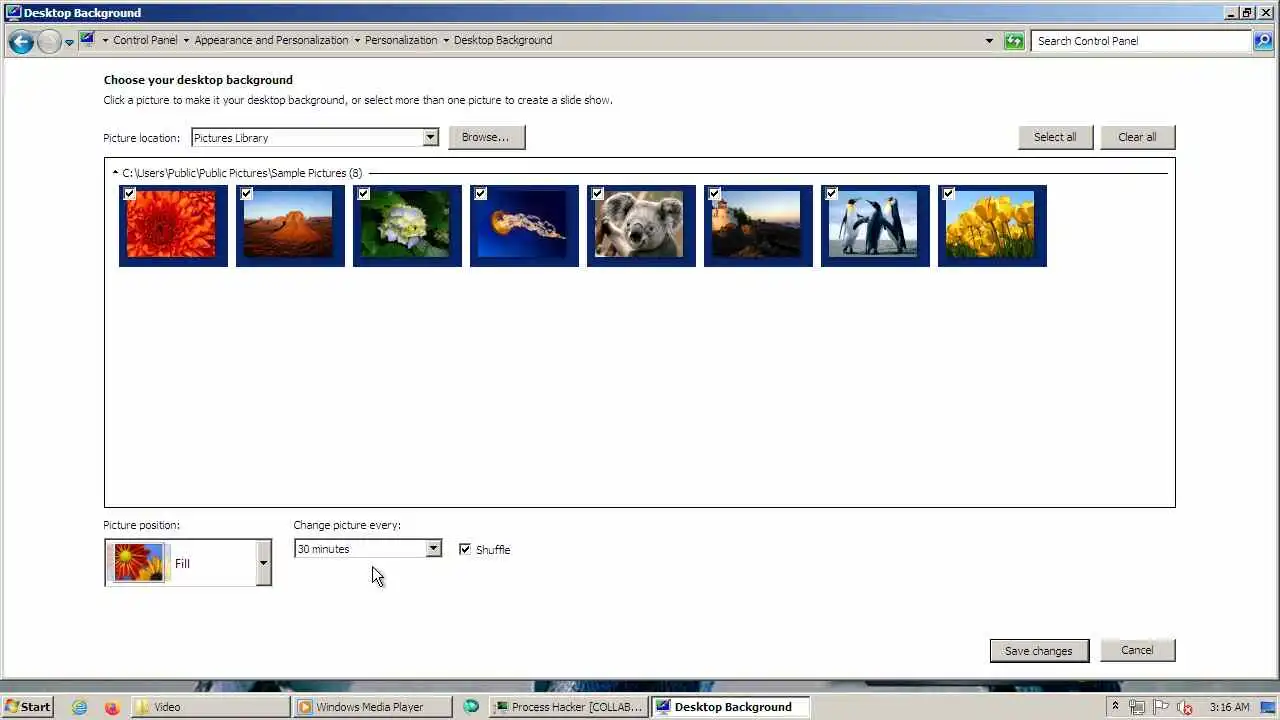Viewport: 1280px width, 720px height.
Task: Select the chrysanthemum thumbnail
Action: pyautogui.click(x=173, y=226)
